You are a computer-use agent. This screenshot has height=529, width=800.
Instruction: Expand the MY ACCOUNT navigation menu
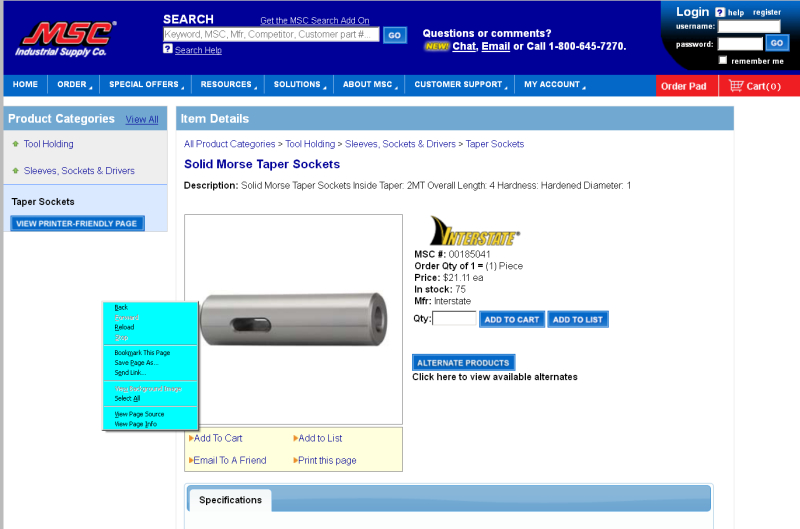click(x=555, y=85)
